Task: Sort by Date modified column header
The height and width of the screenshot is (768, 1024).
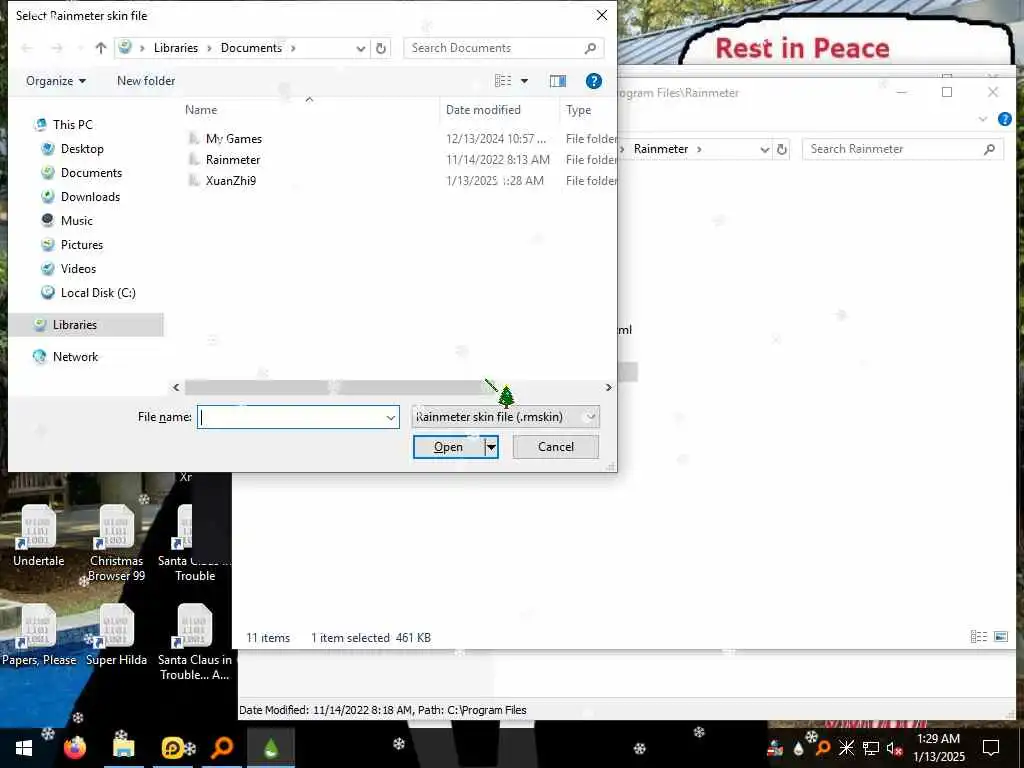Action: coord(483,110)
